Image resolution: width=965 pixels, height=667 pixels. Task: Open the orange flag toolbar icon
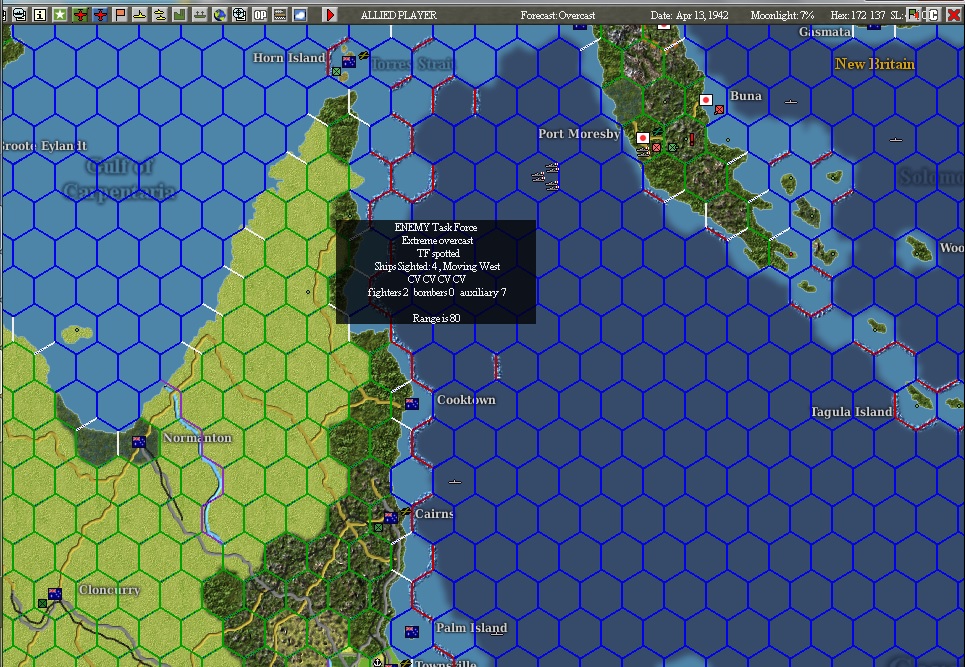[120, 15]
